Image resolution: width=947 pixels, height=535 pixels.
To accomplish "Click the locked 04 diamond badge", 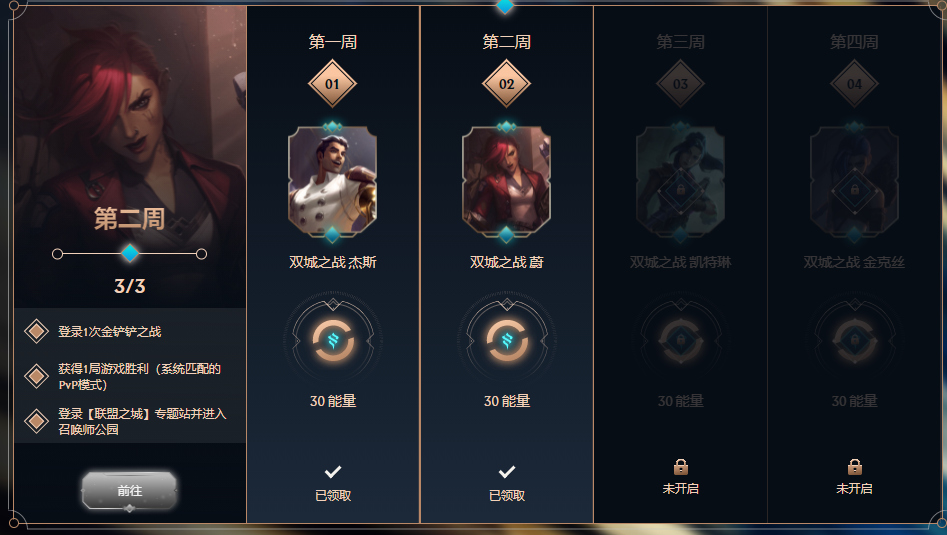I will pos(854,84).
